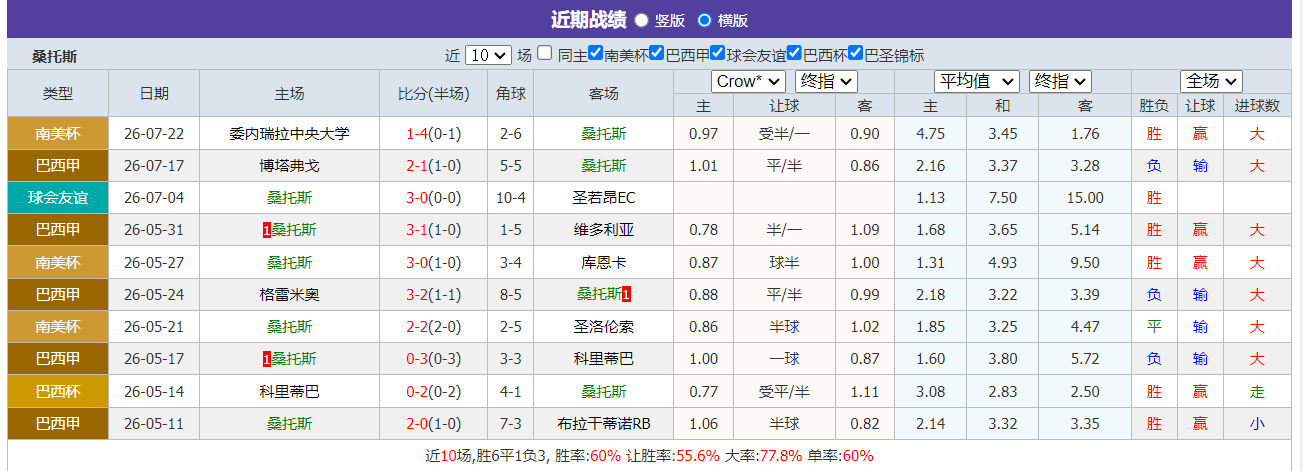The image size is (1303, 471).
Task: Uncheck the 南美杯 filter checkbox
Action: pyautogui.click(x=595, y=54)
